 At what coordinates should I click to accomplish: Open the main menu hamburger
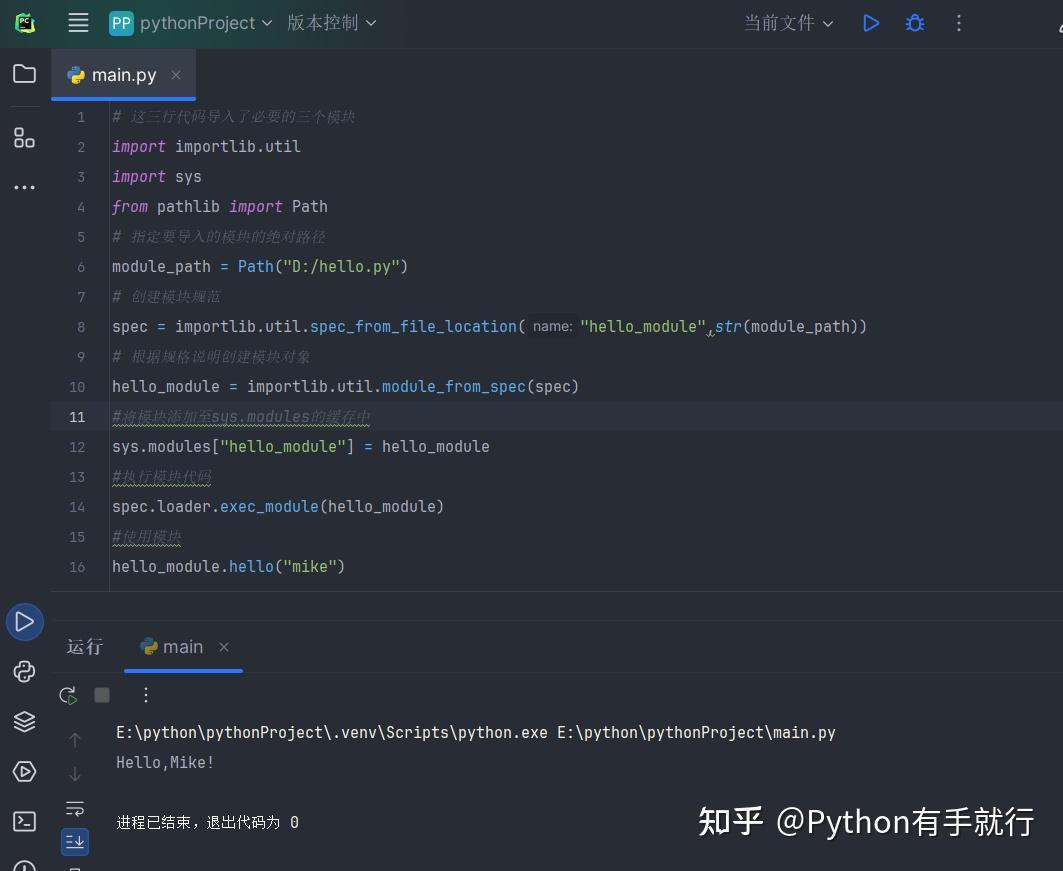[x=78, y=23]
